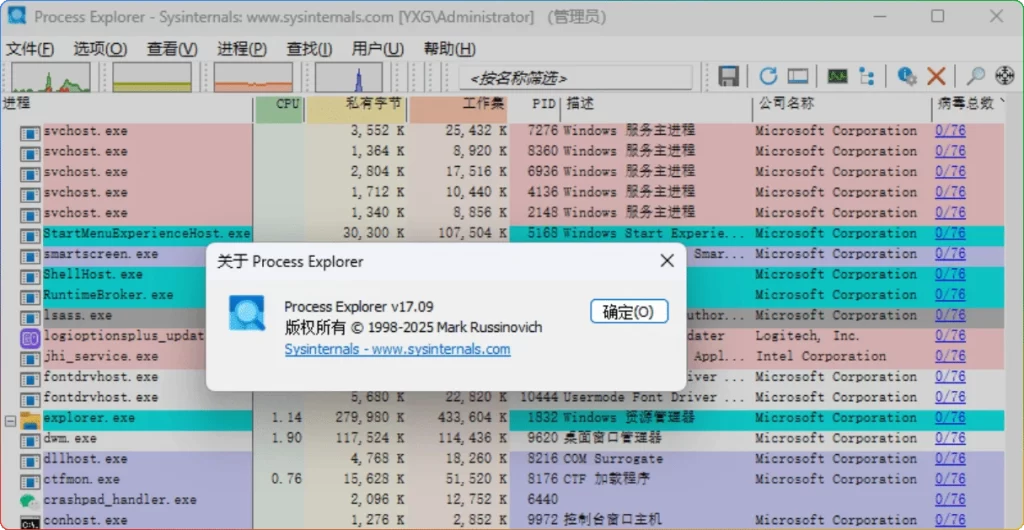Click the StartMenuExperienceHost.exe process icon
The image size is (1024, 530).
[x=29, y=236]
